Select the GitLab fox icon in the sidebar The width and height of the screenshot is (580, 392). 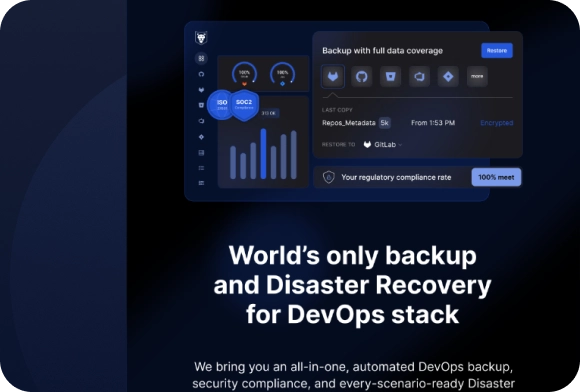pyautogui.click(x=201, y=90)
